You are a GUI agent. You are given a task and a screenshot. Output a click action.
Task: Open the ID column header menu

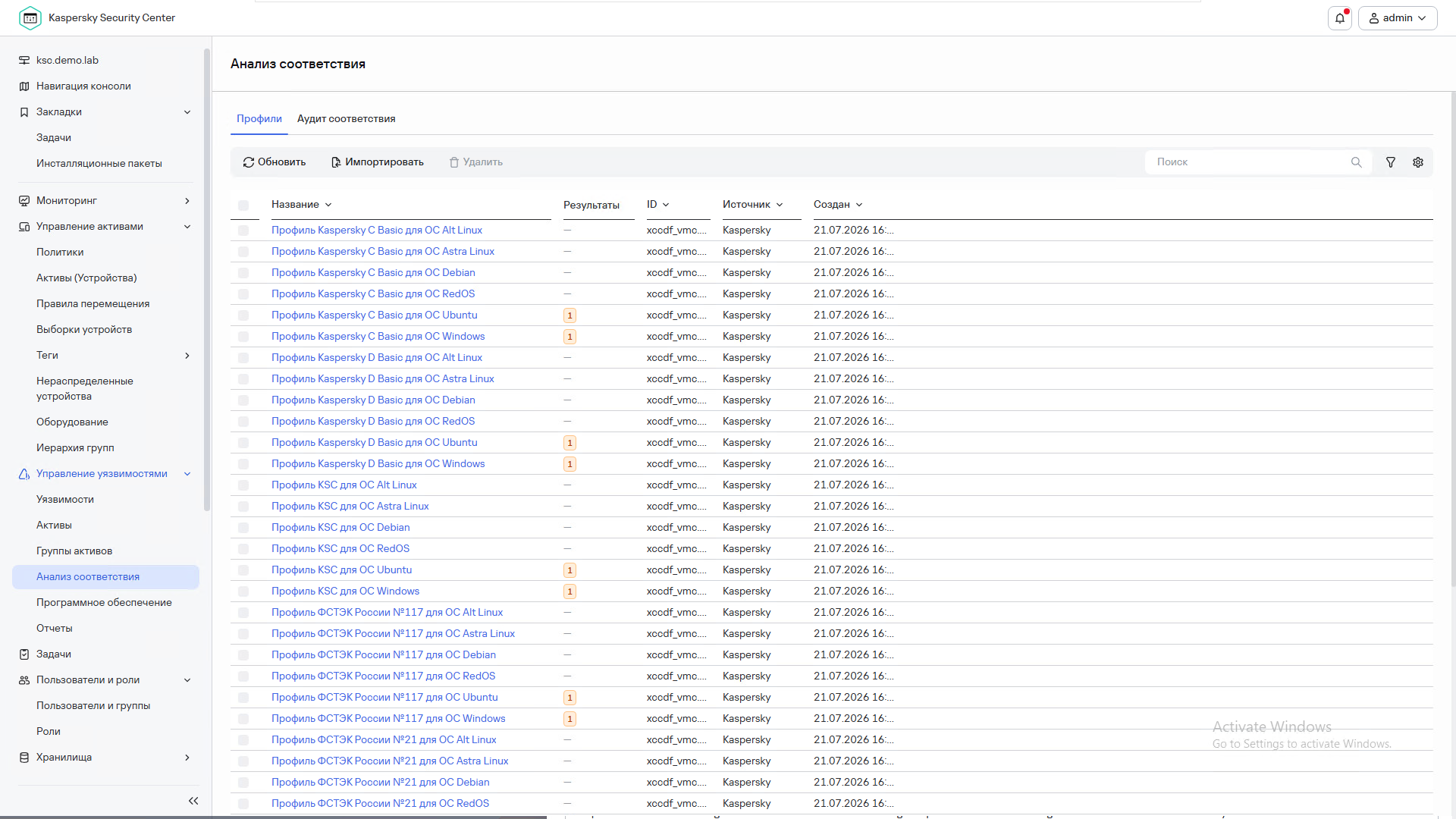pos(658,205)
